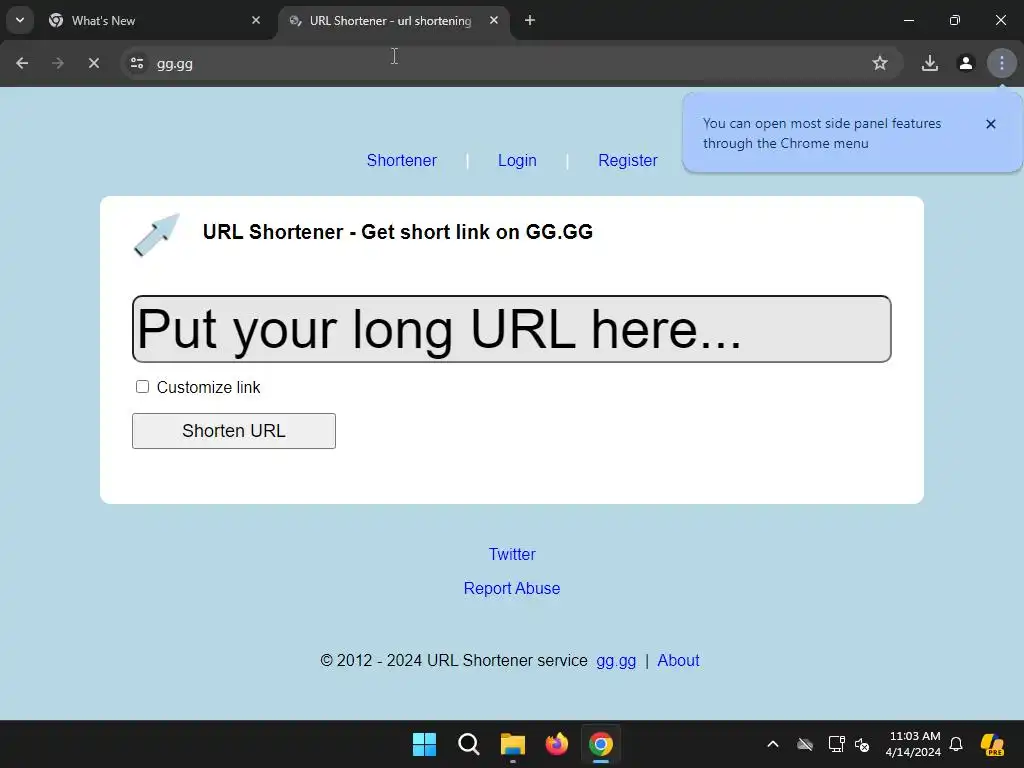Click the greyed-out forward navigation arrow
This screenshot has width=1024, height=768.
[x=58, y=63]
